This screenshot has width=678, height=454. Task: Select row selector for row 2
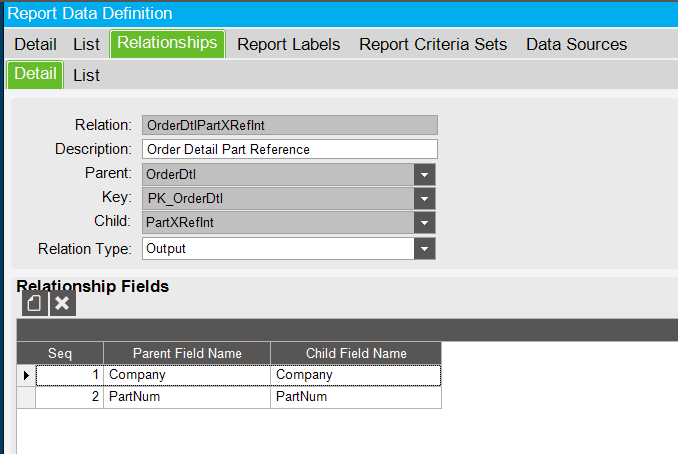(x=26, y=396)
